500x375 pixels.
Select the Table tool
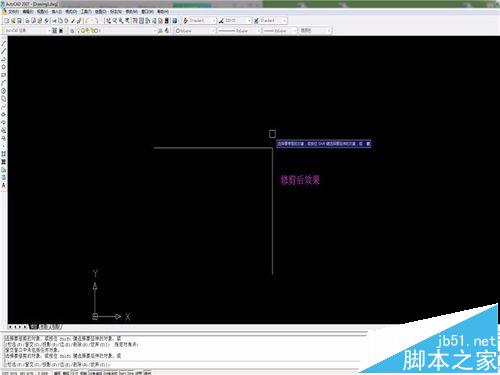pyautogui.click(x=4, y=177)
